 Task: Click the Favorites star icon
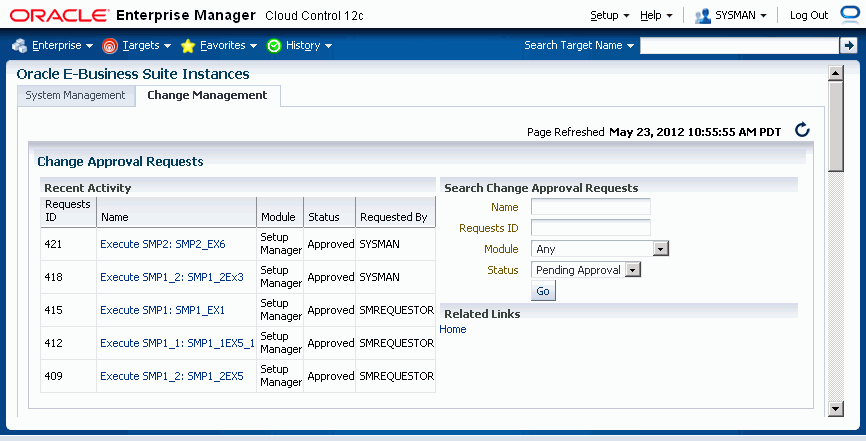coord(188,46)
